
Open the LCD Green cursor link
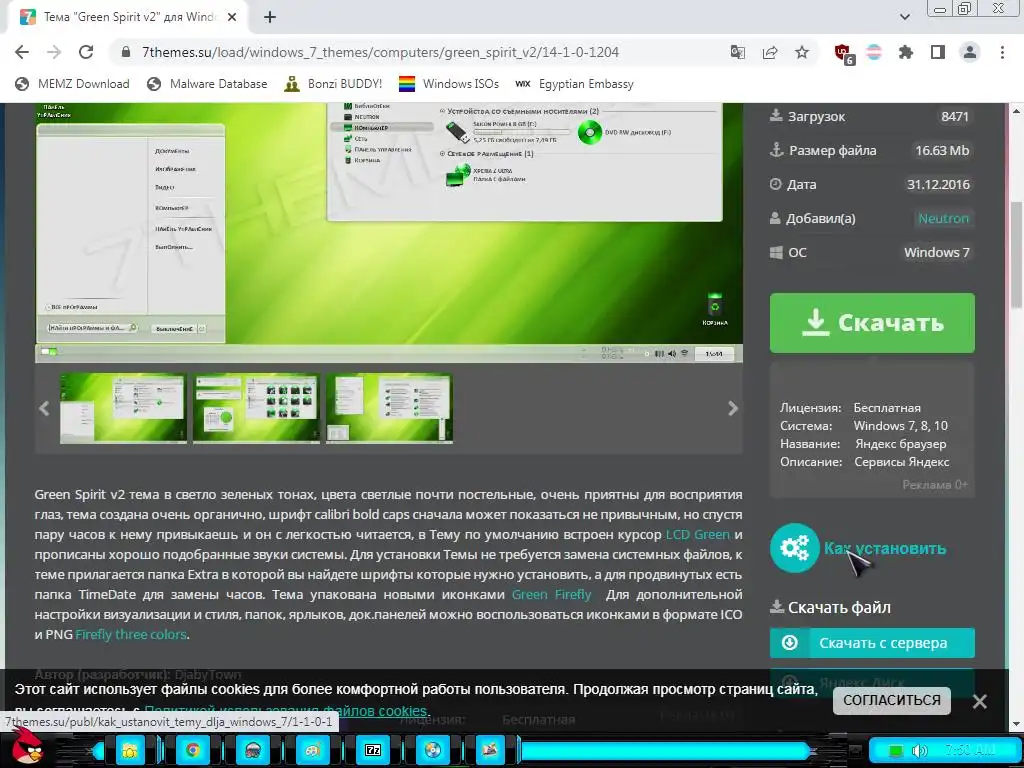[x=697, y=534]
